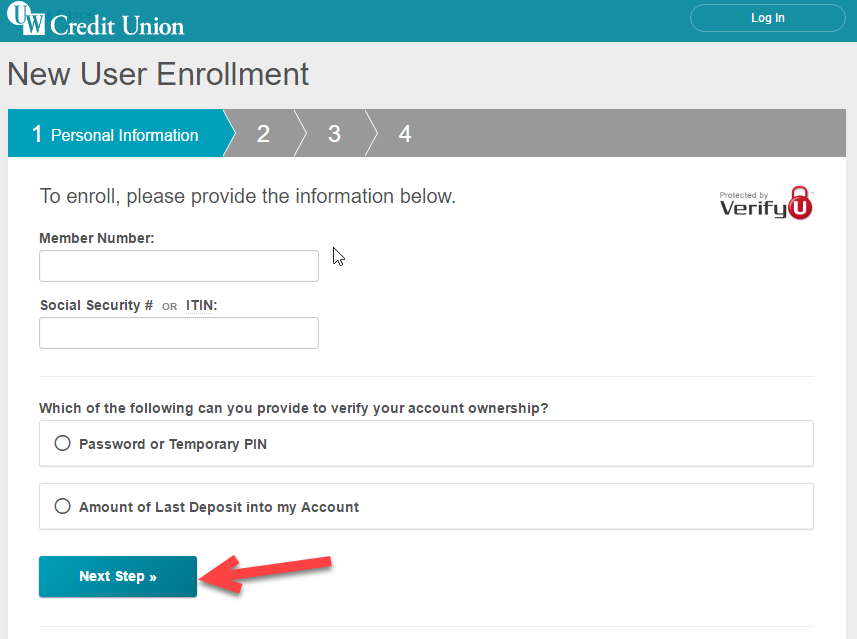Click the 'Credit Union' wordmark in header
The height and width of the screenshot is (639, 857).
point(117,25)
